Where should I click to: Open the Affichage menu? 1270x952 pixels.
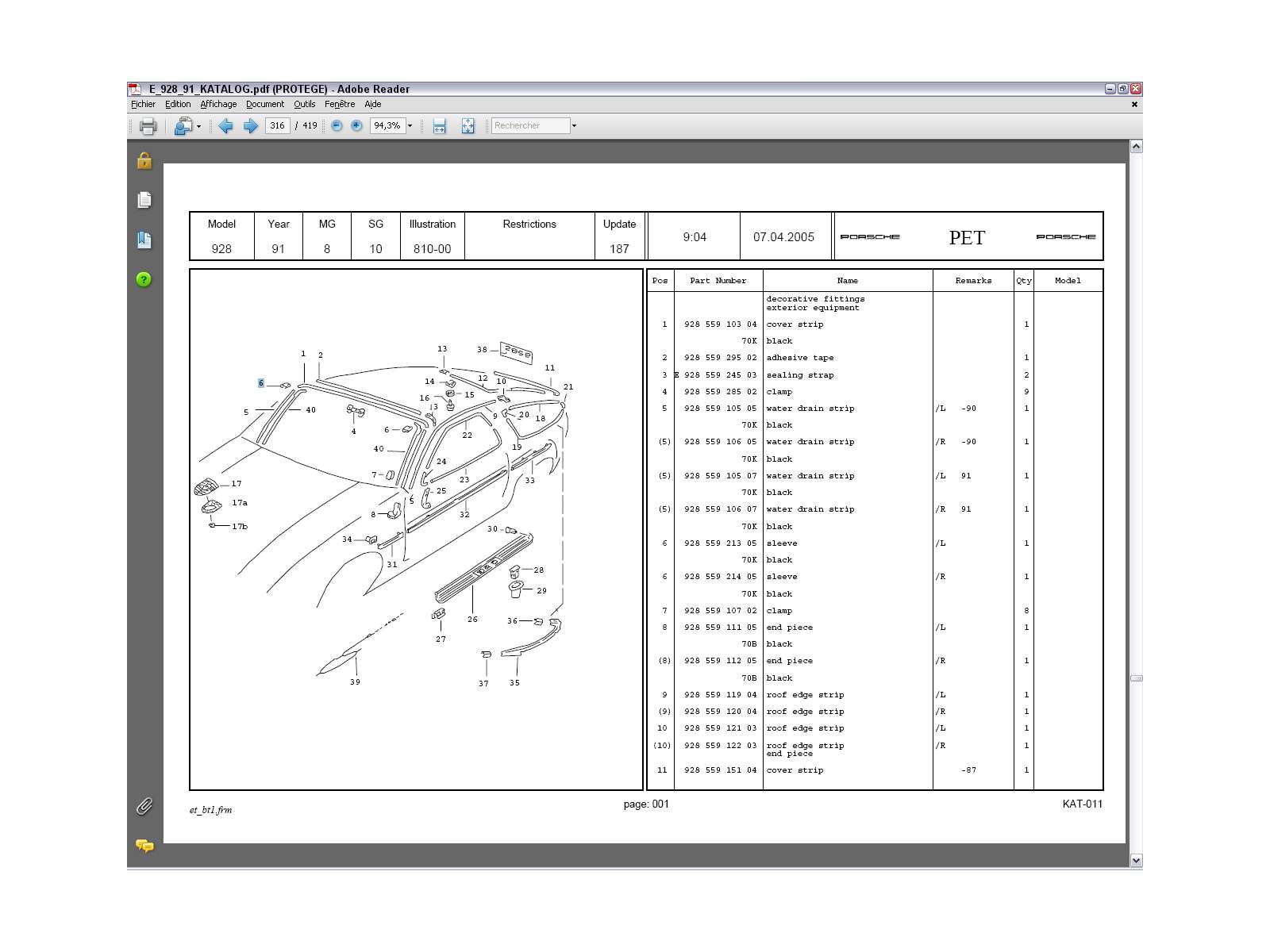coord(218,104)
